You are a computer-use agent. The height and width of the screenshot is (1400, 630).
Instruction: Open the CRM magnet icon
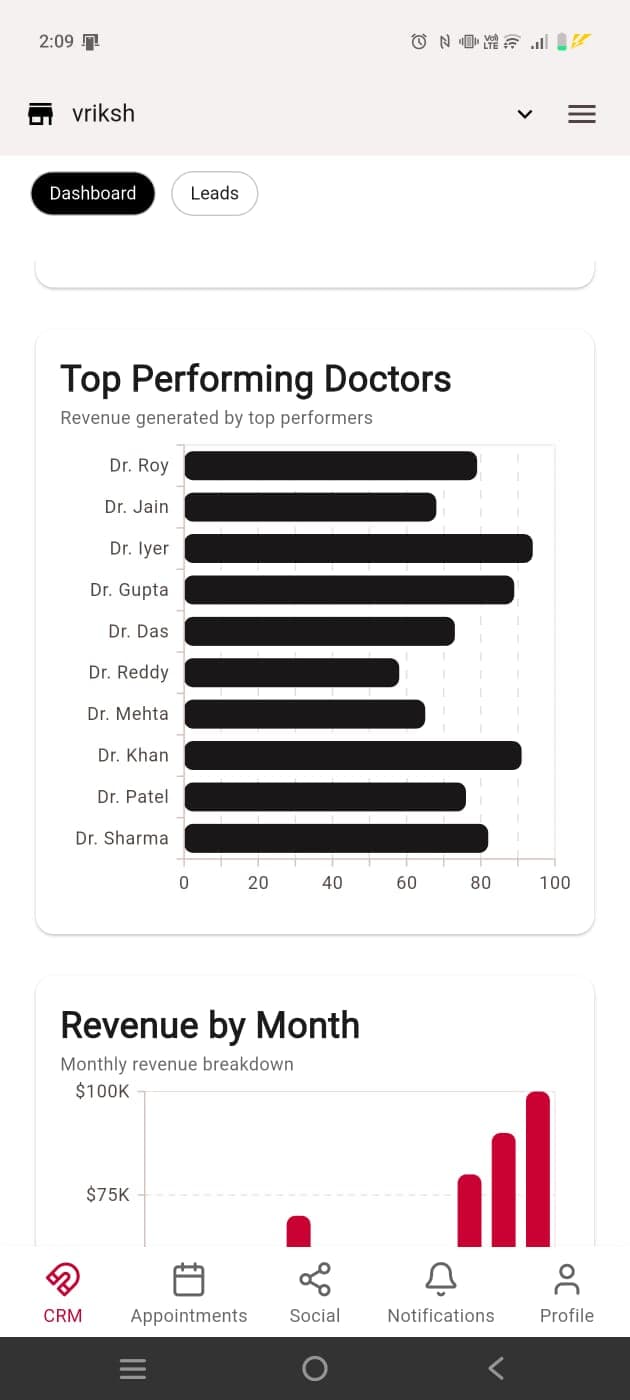63,1279
